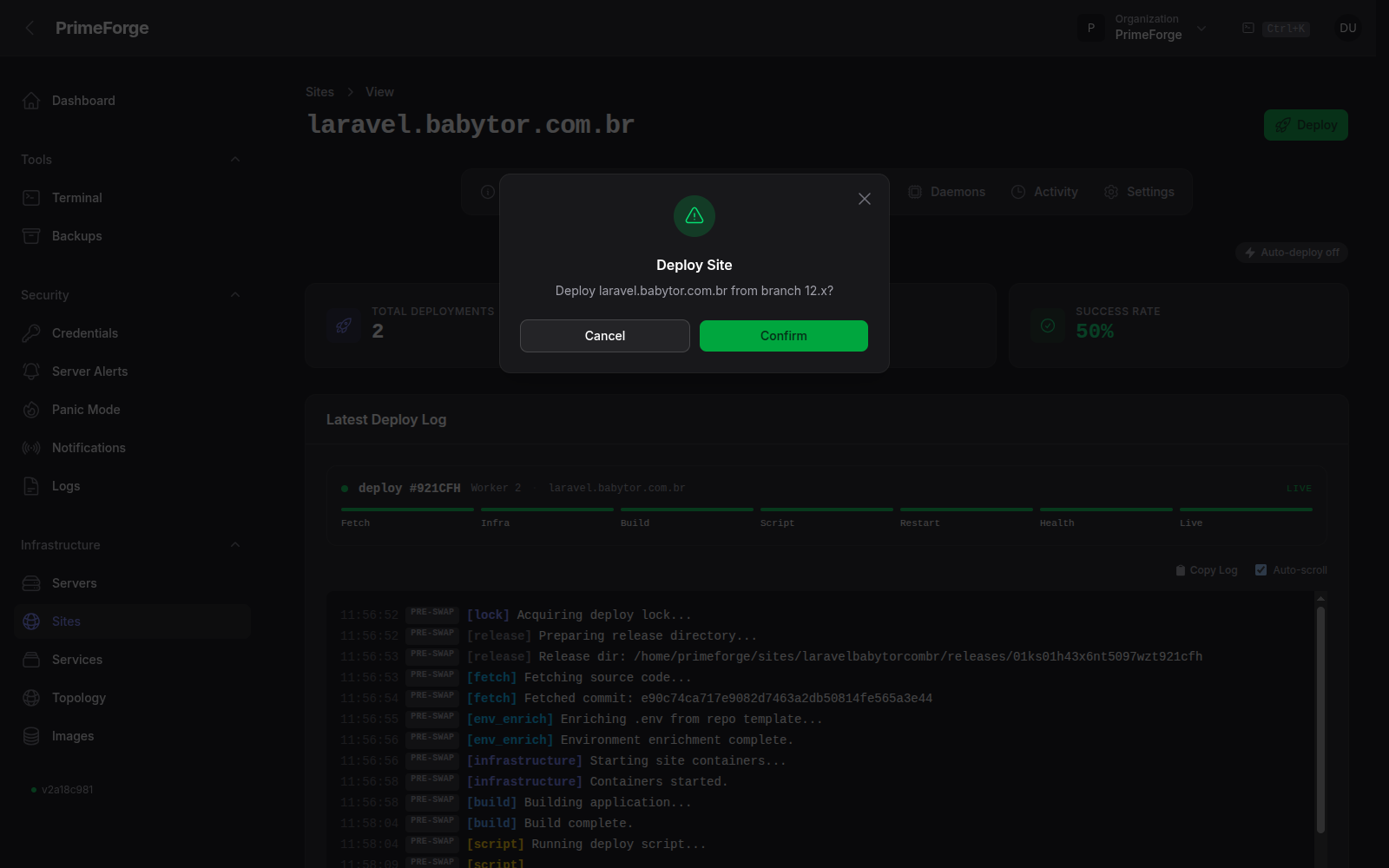Toggle the Auto-deploy off switch
Viewport: 1389px width, 868px height.
1292,253
